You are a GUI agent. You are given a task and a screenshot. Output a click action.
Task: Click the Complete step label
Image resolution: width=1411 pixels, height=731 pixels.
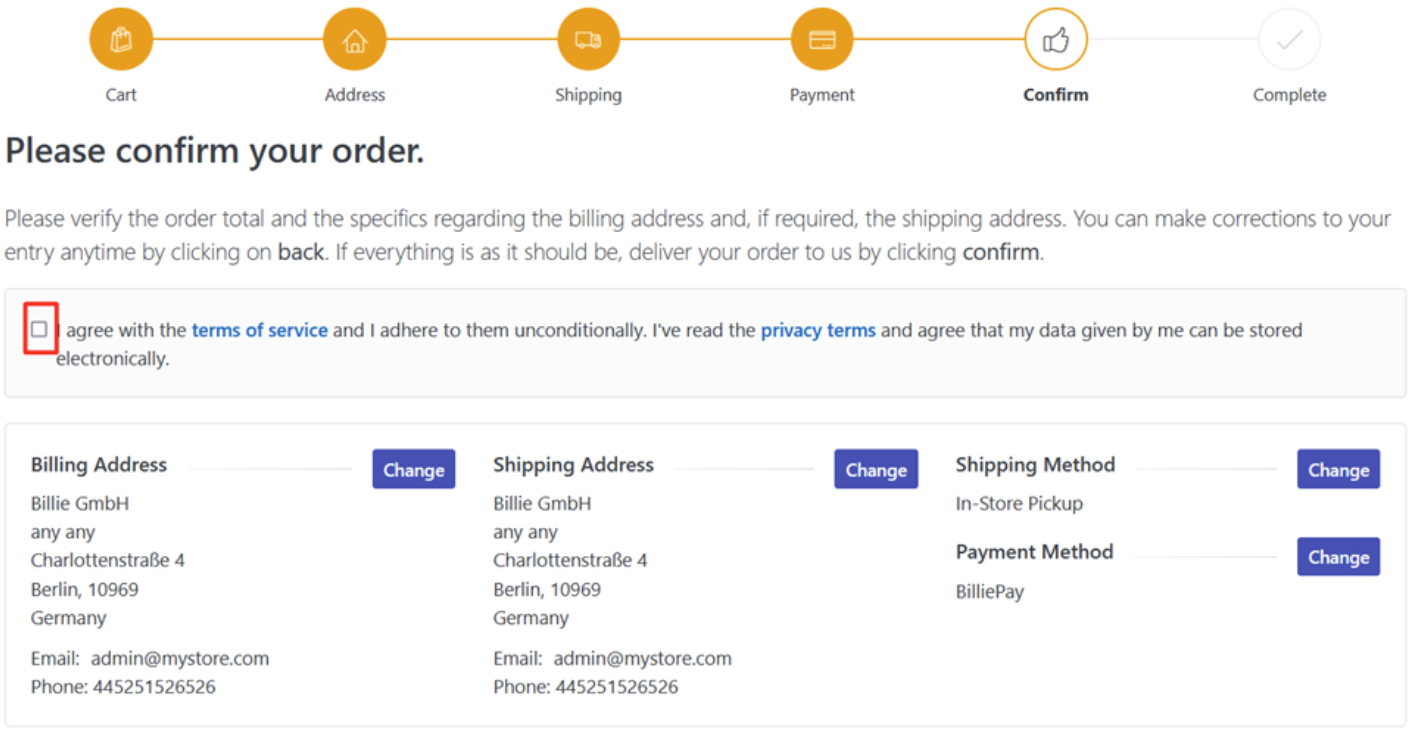click(x=1290, y=95)
